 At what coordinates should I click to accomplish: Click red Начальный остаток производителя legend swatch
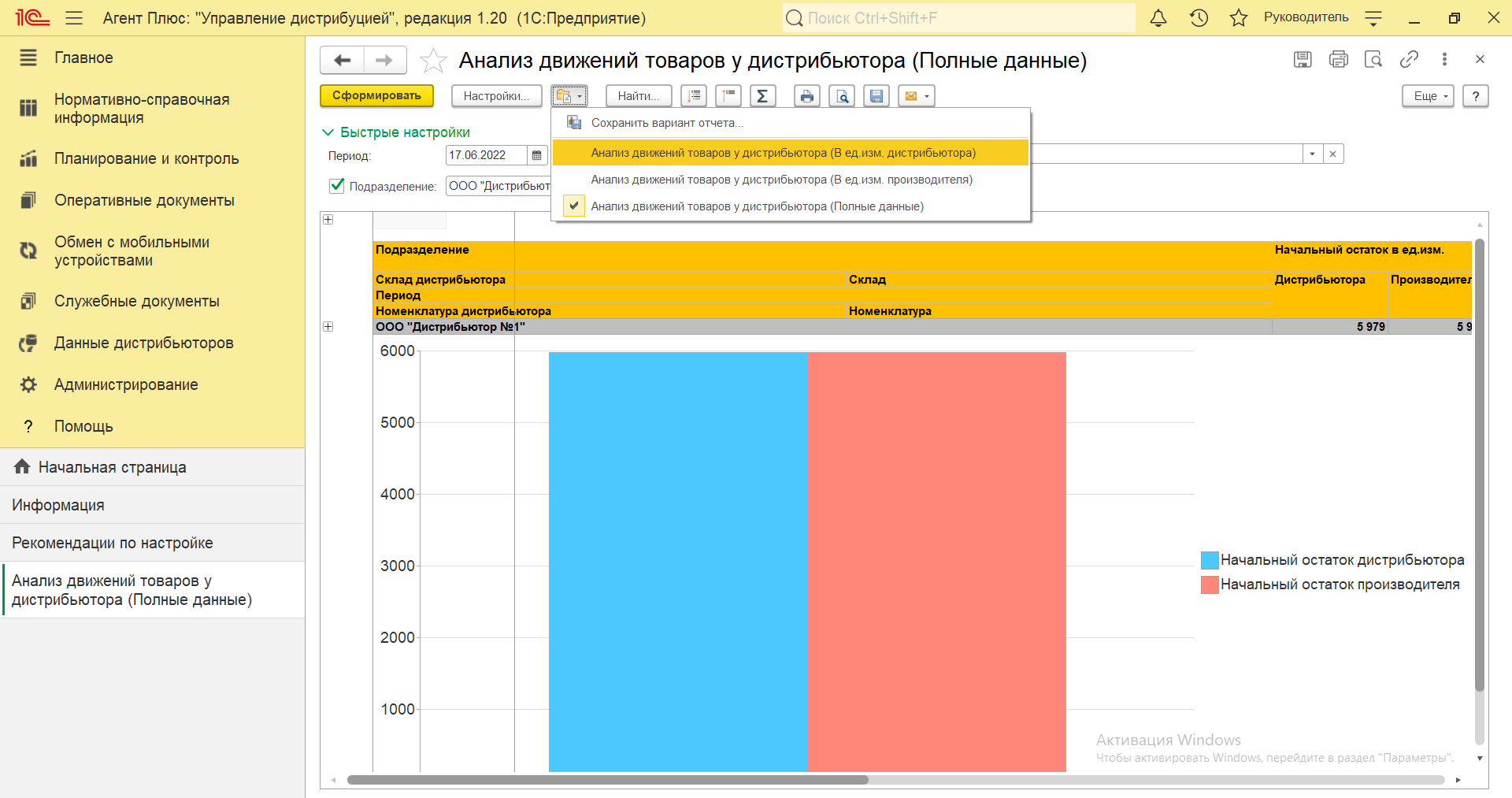point(1210,585)
